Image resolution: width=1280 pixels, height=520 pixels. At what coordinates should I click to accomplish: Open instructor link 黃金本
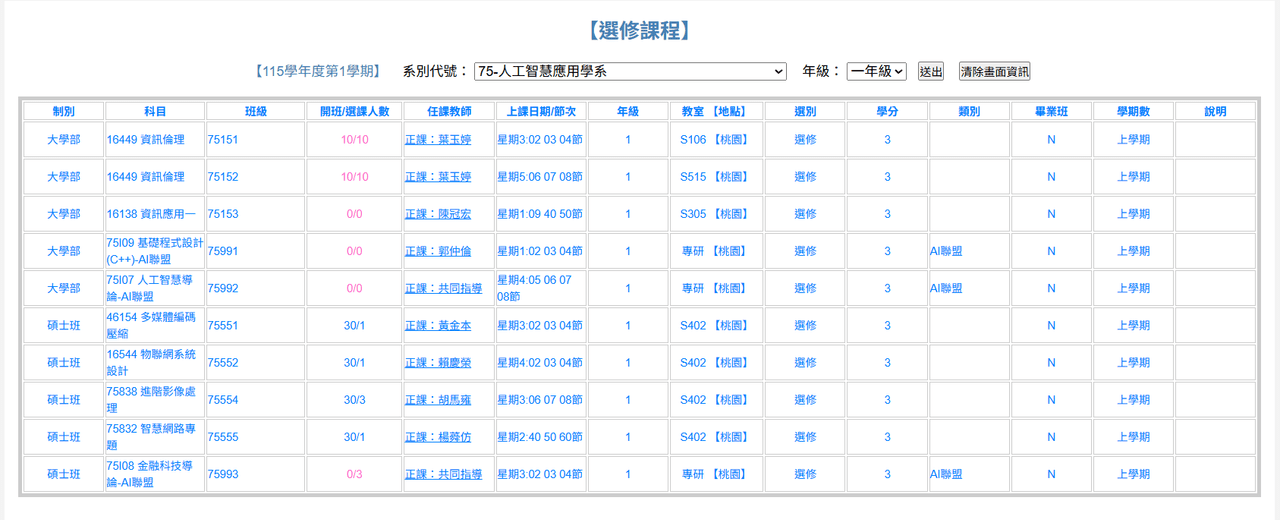438,325
